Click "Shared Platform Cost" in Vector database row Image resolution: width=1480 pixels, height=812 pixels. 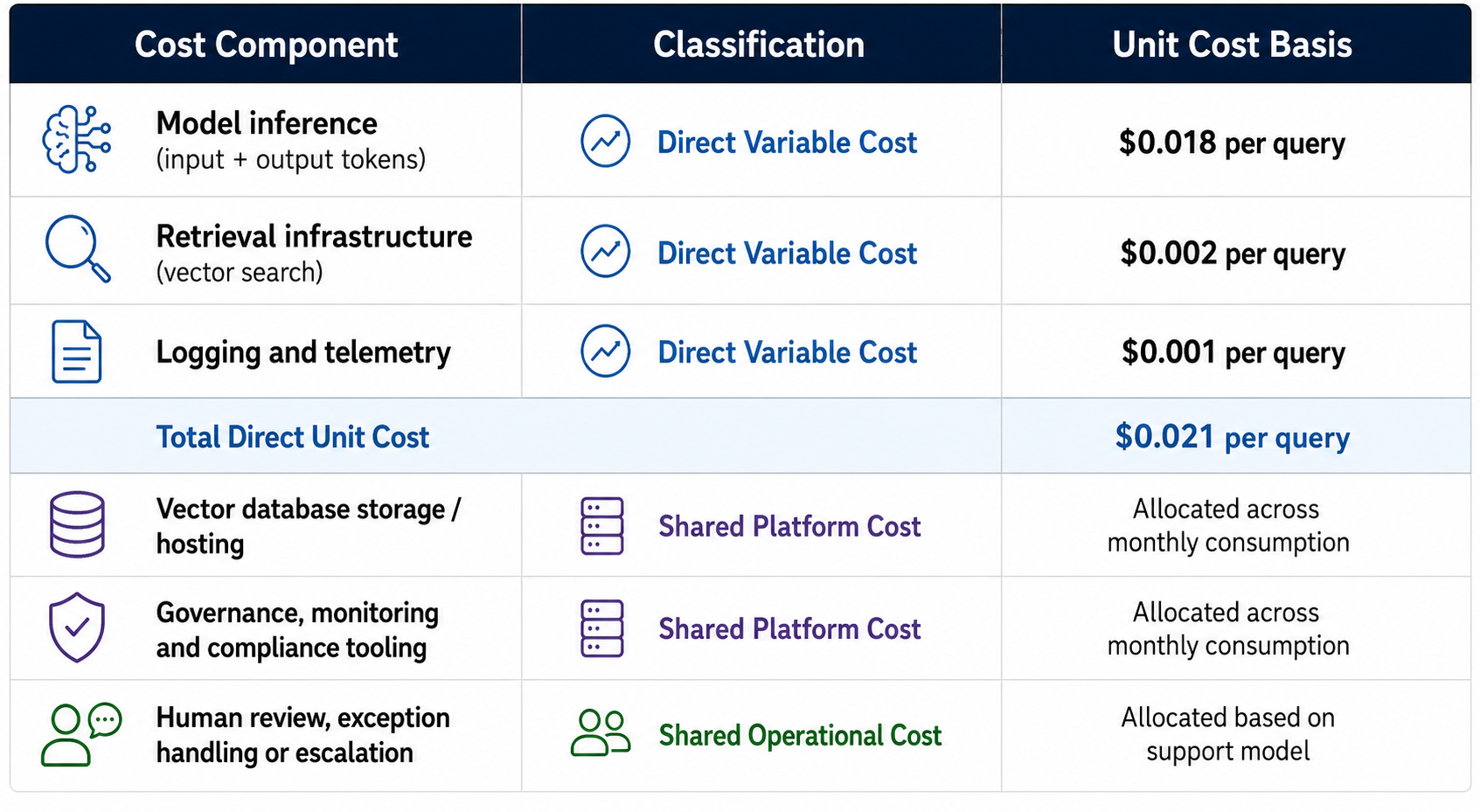click(x=789, y=526)
